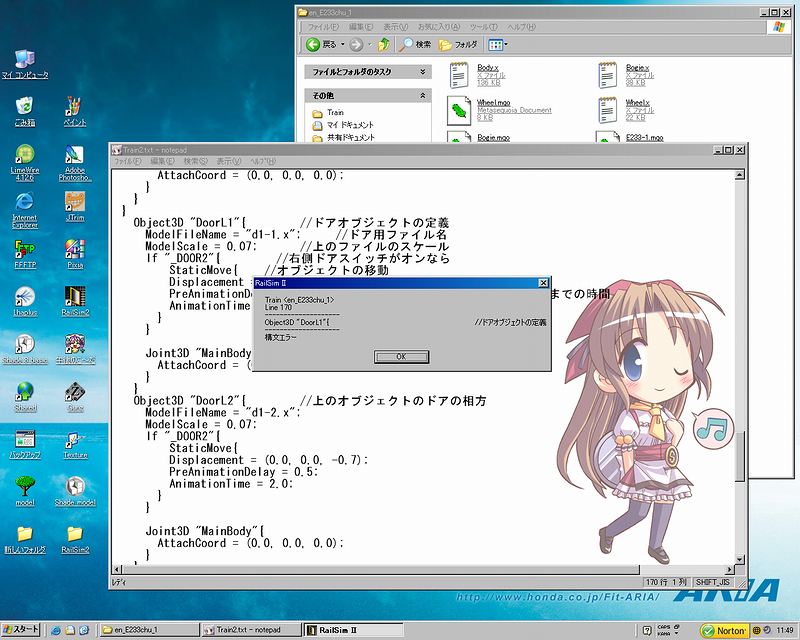Launch the RailSim2 door-icon desktop shortcut
800x640 pixels.
(75, 302)
